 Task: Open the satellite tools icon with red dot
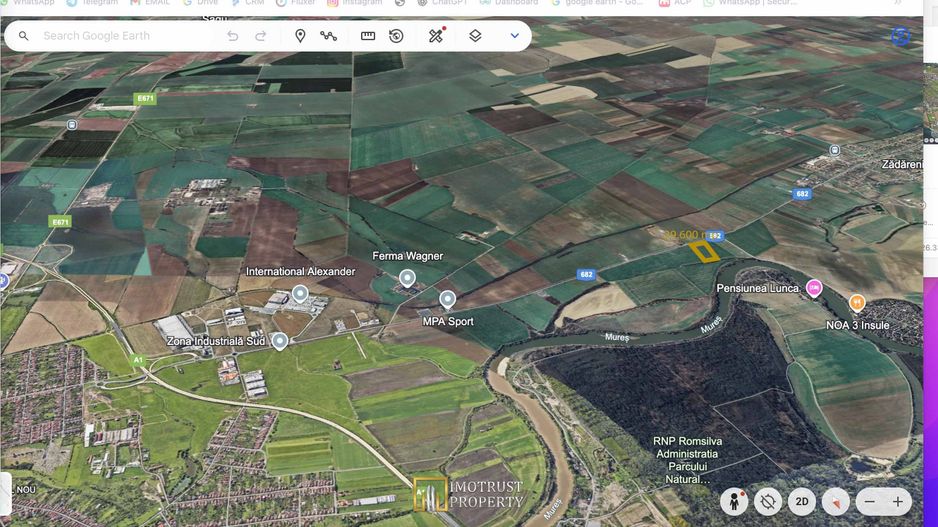(436, 36)
